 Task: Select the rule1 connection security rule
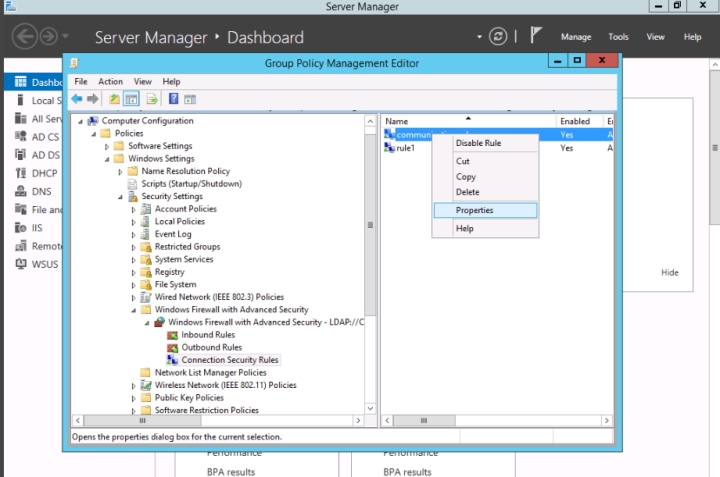[405, 148]
